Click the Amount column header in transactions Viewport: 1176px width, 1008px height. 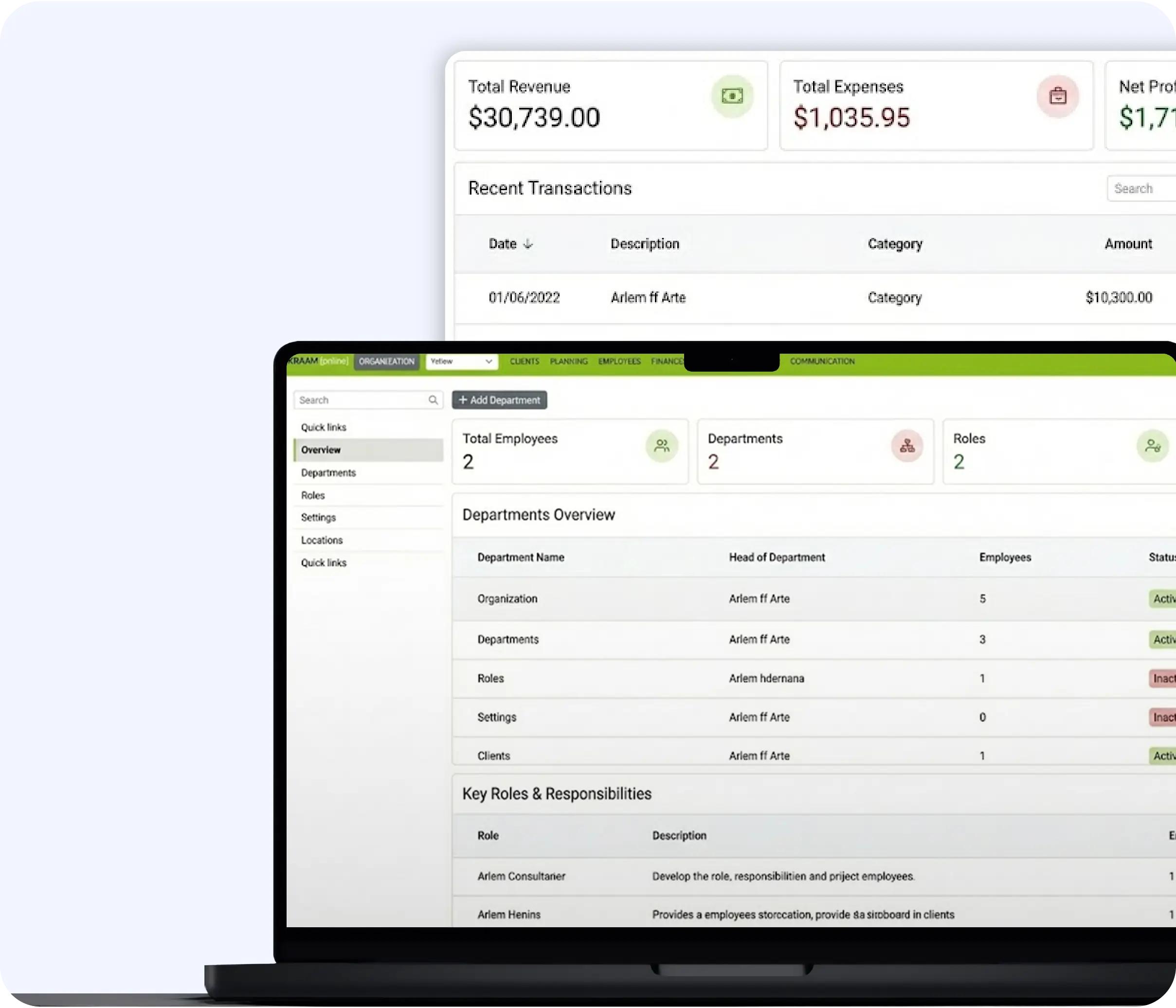click(x=1128, y=244)
